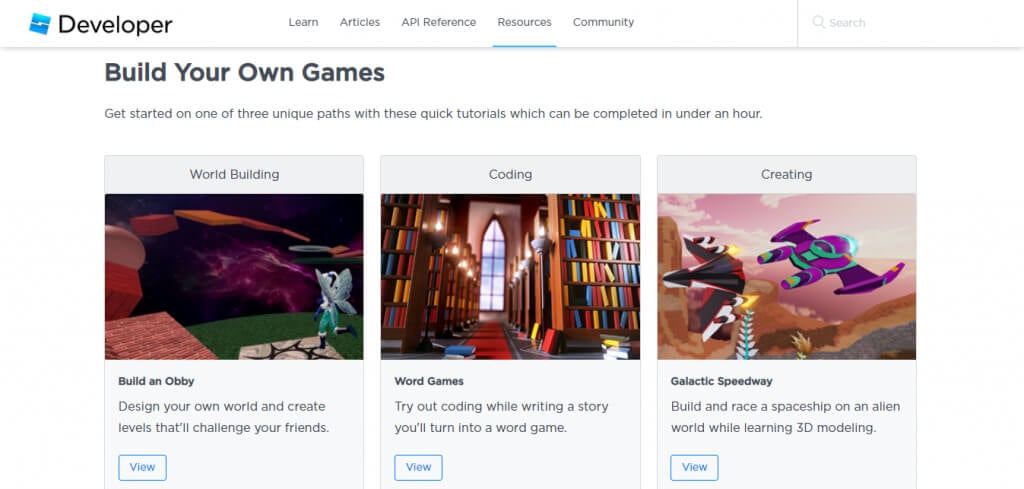1024x489 pixels.
Task: Open the Word Games library thumbnail
Action: [510, 276]
